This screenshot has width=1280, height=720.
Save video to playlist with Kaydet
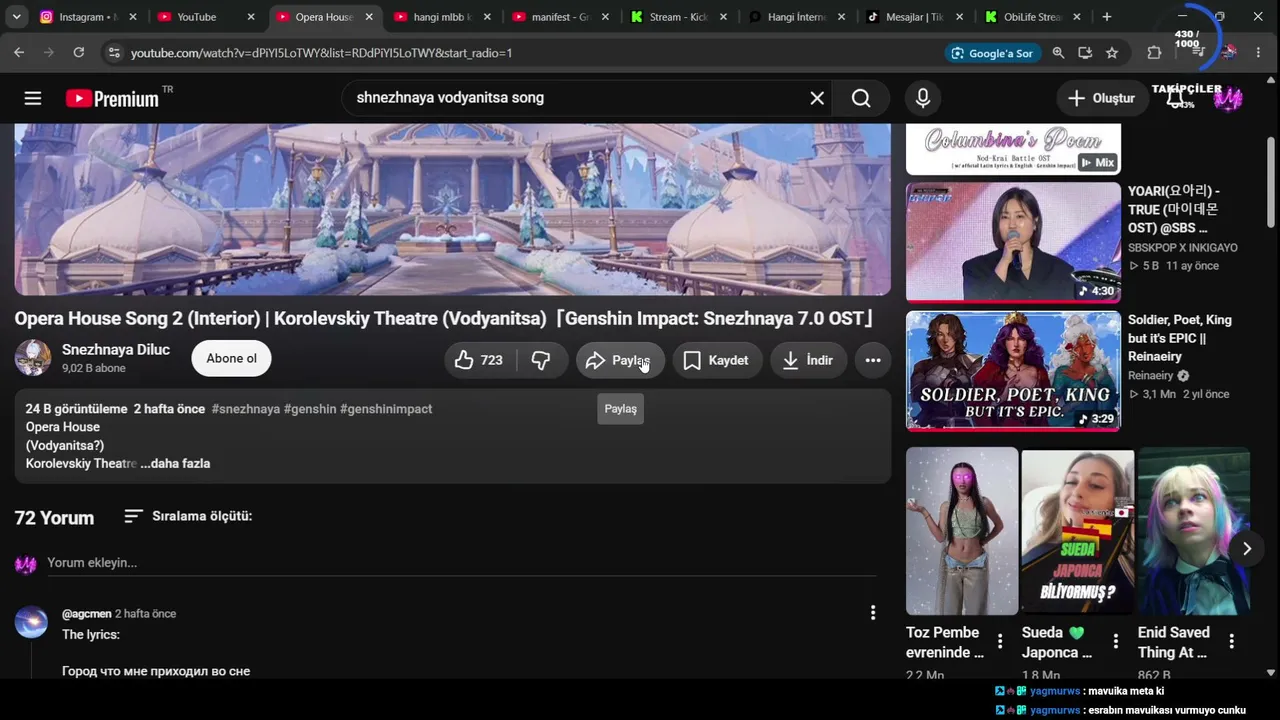[x=716, y=360]
